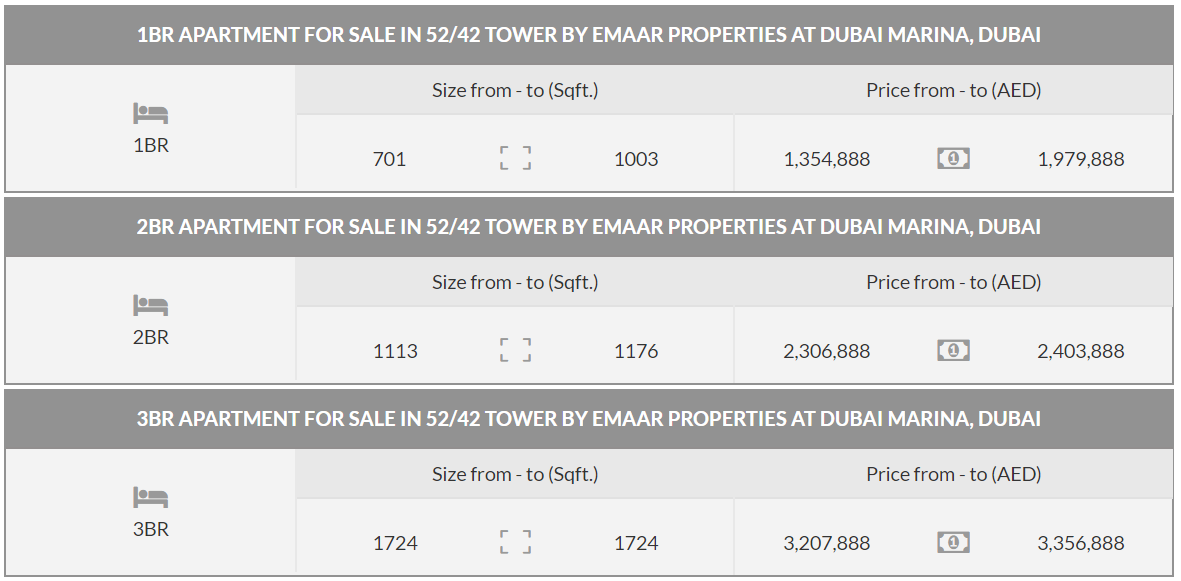Click the money icon in 2BR price row
Viewport: 1181px width, 581px height.
(x=954, y=350)
